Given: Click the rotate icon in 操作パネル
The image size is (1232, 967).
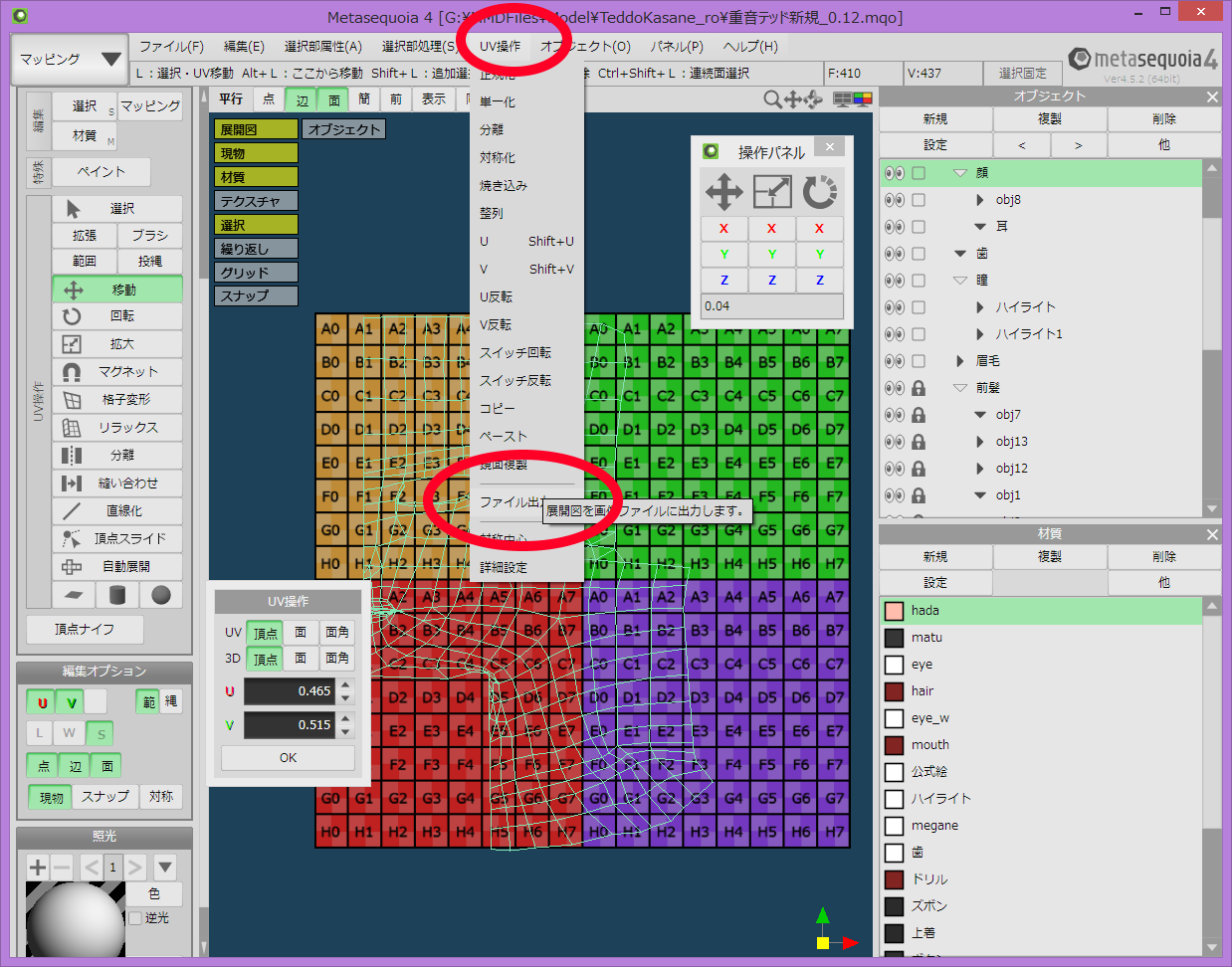Looking at the screenshot, I should 820,191.
